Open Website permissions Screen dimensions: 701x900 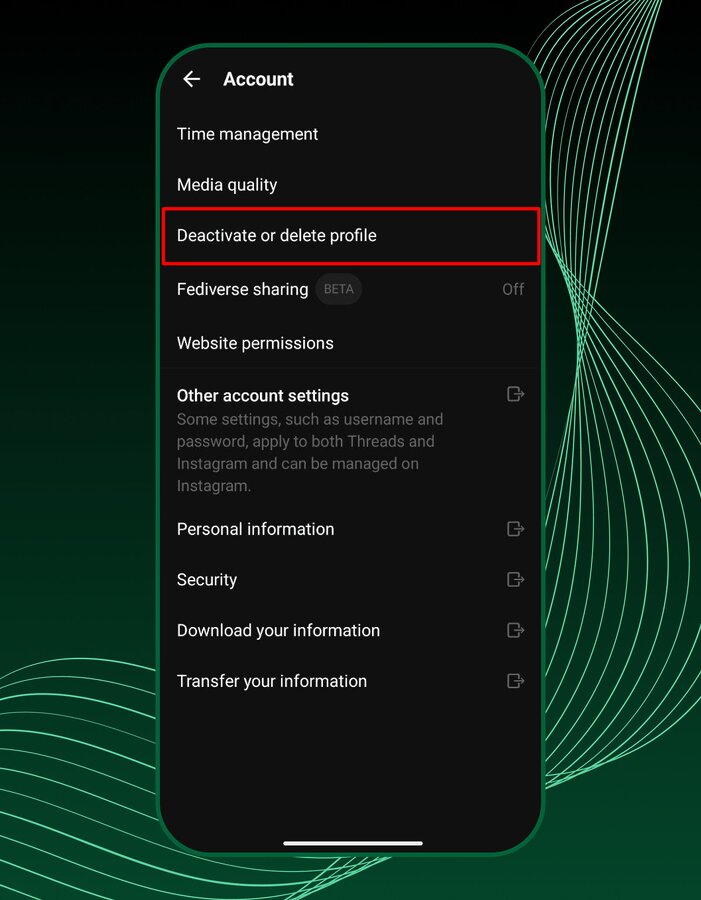coord(255,343)
